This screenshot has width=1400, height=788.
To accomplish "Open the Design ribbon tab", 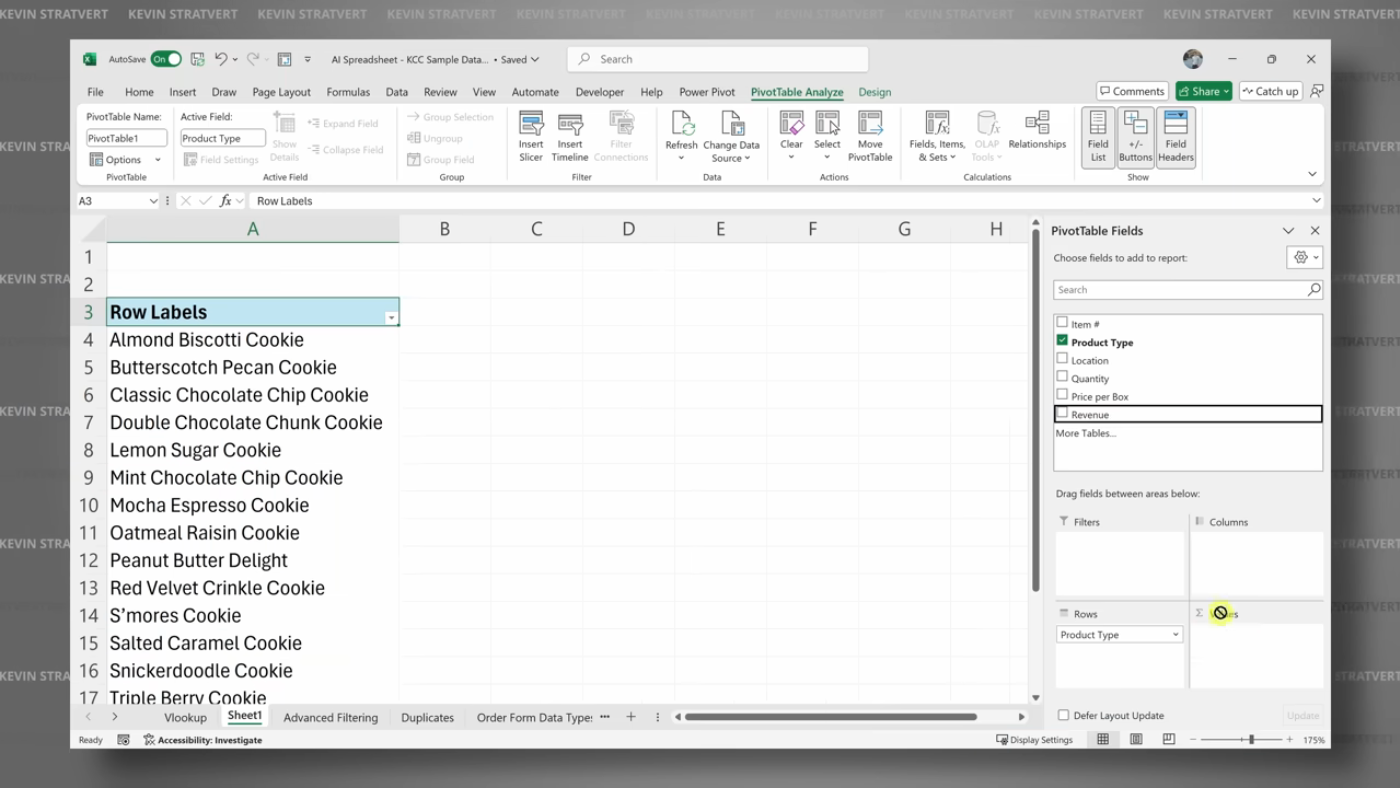I will pos(875,92).
